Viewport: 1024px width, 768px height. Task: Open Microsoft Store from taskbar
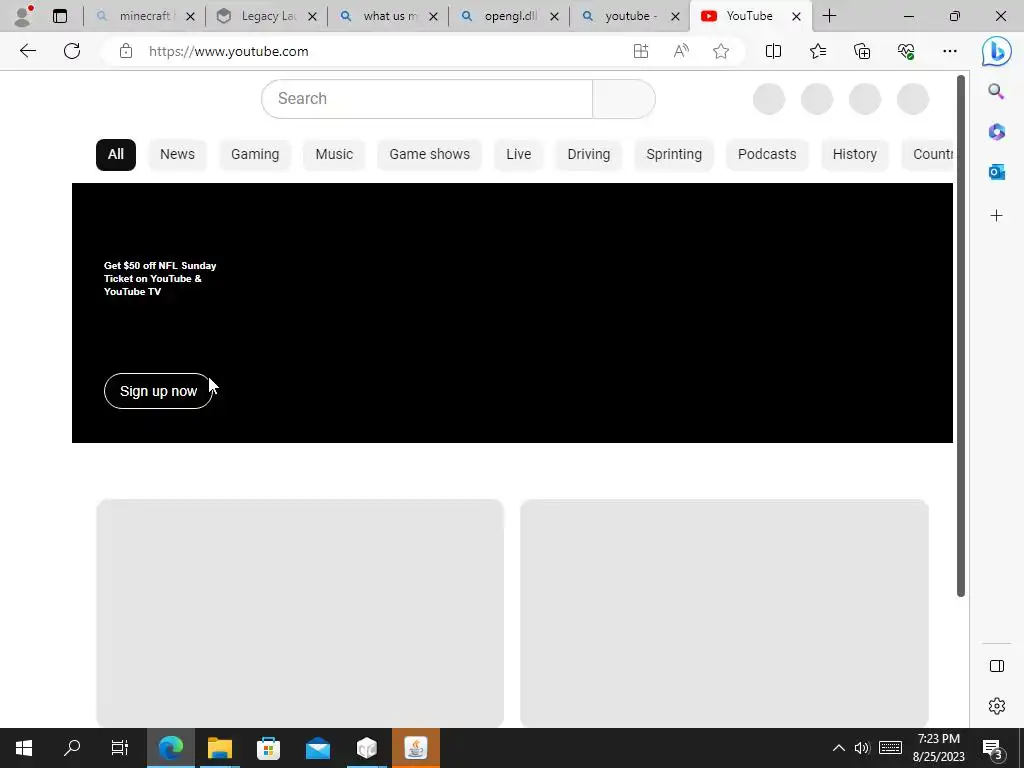tap(268, 748)
